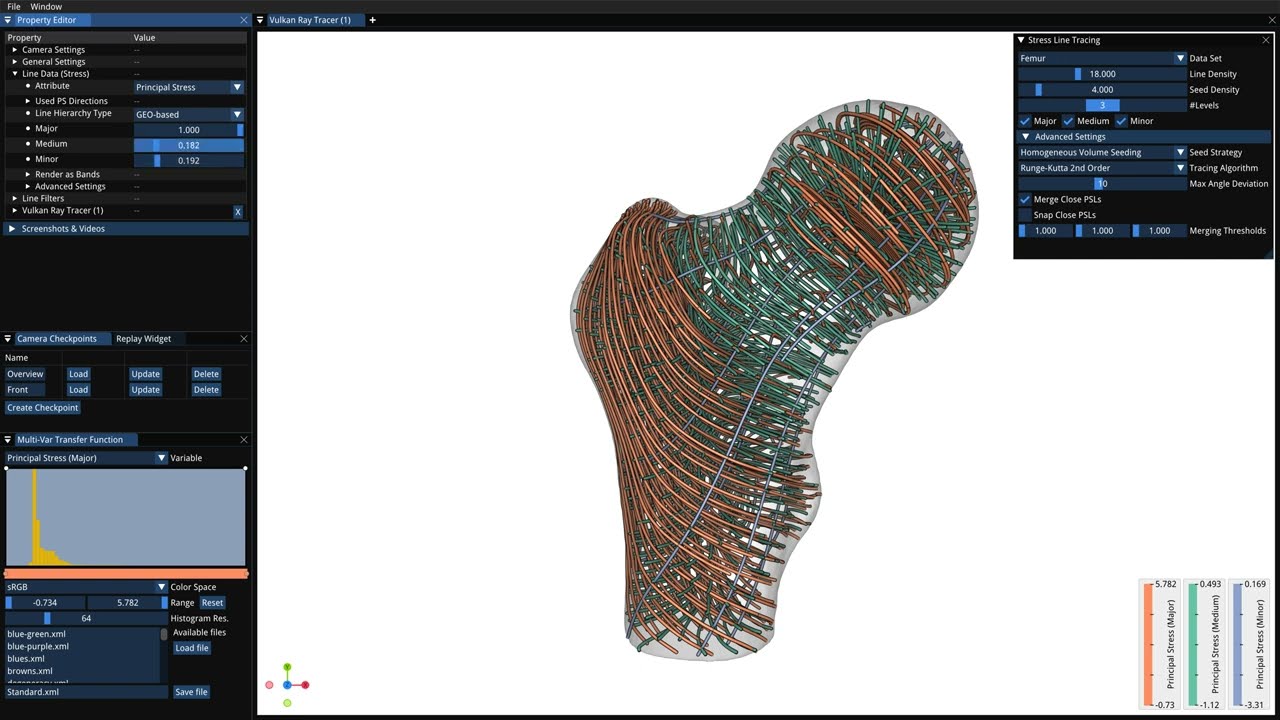The width and height of the screenshot is (1280, 720).
Task: Select browns.xml from file list
Action: 30,671
